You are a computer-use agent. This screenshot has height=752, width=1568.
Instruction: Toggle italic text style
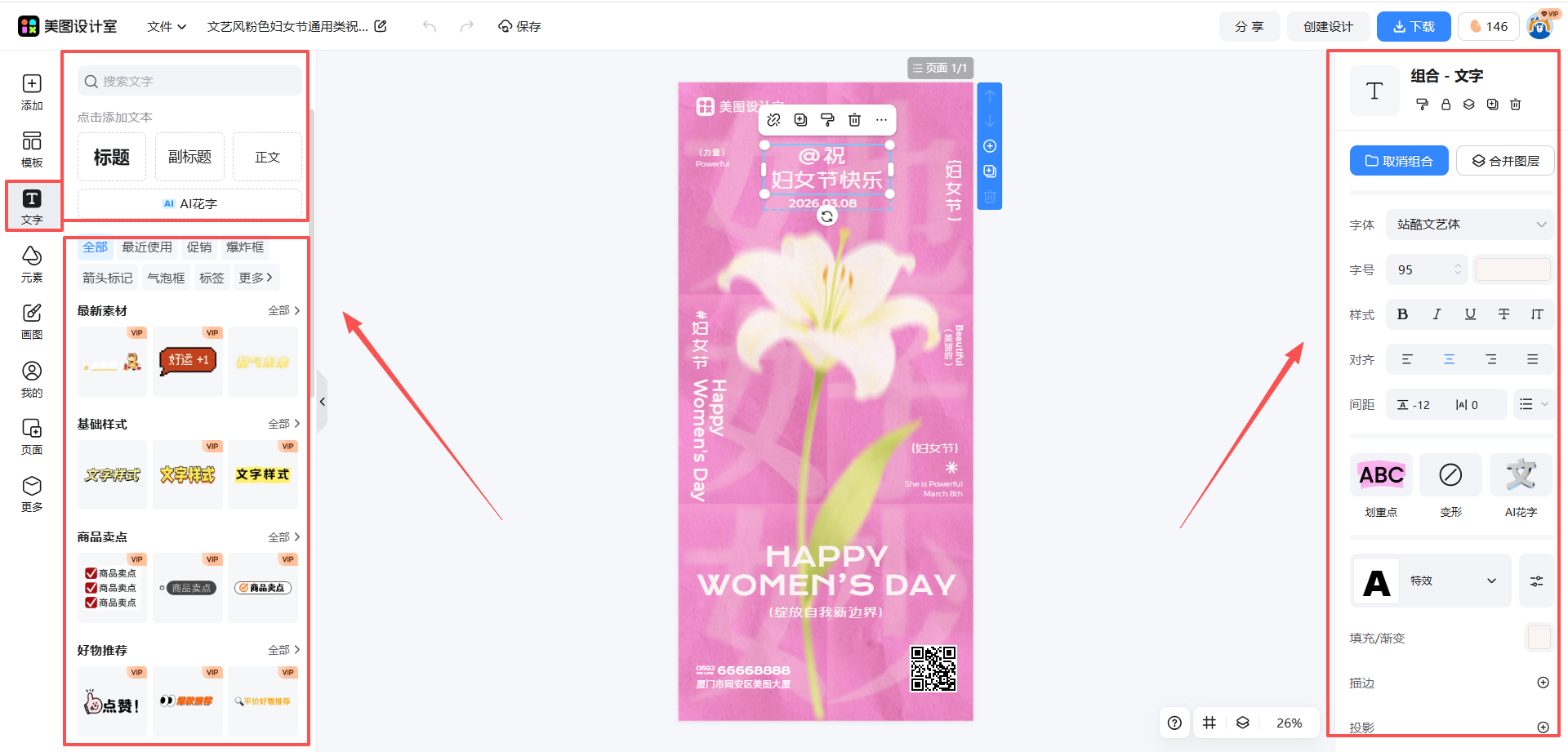(1437, 314)
